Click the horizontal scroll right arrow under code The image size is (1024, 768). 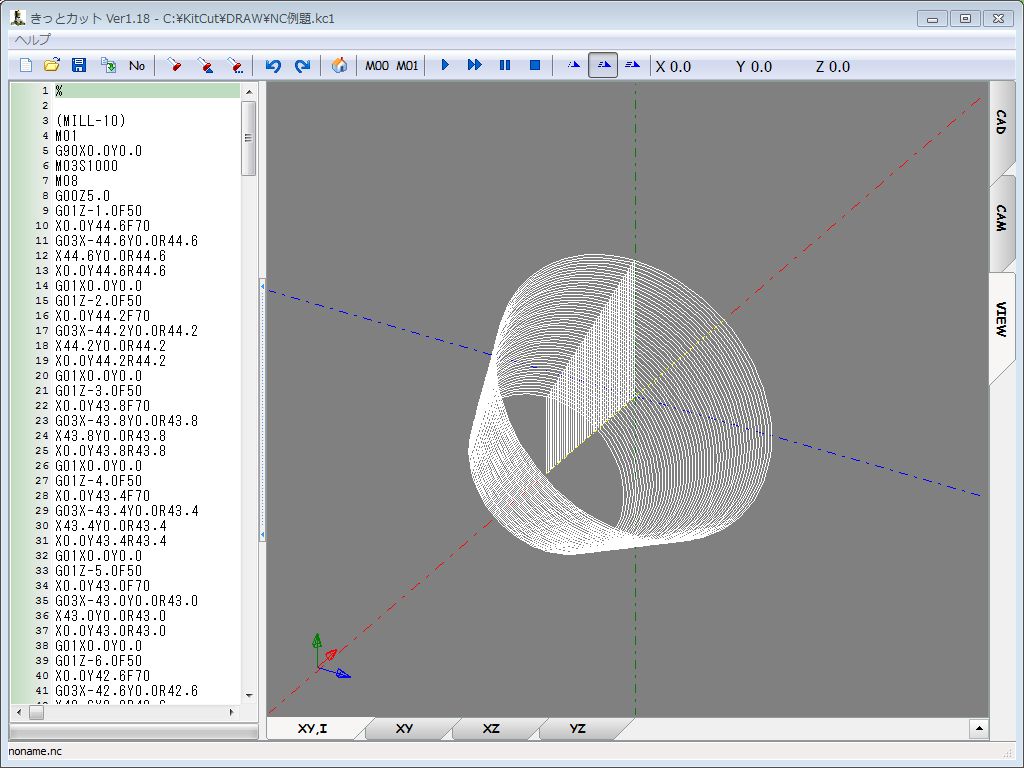point(231,712)
